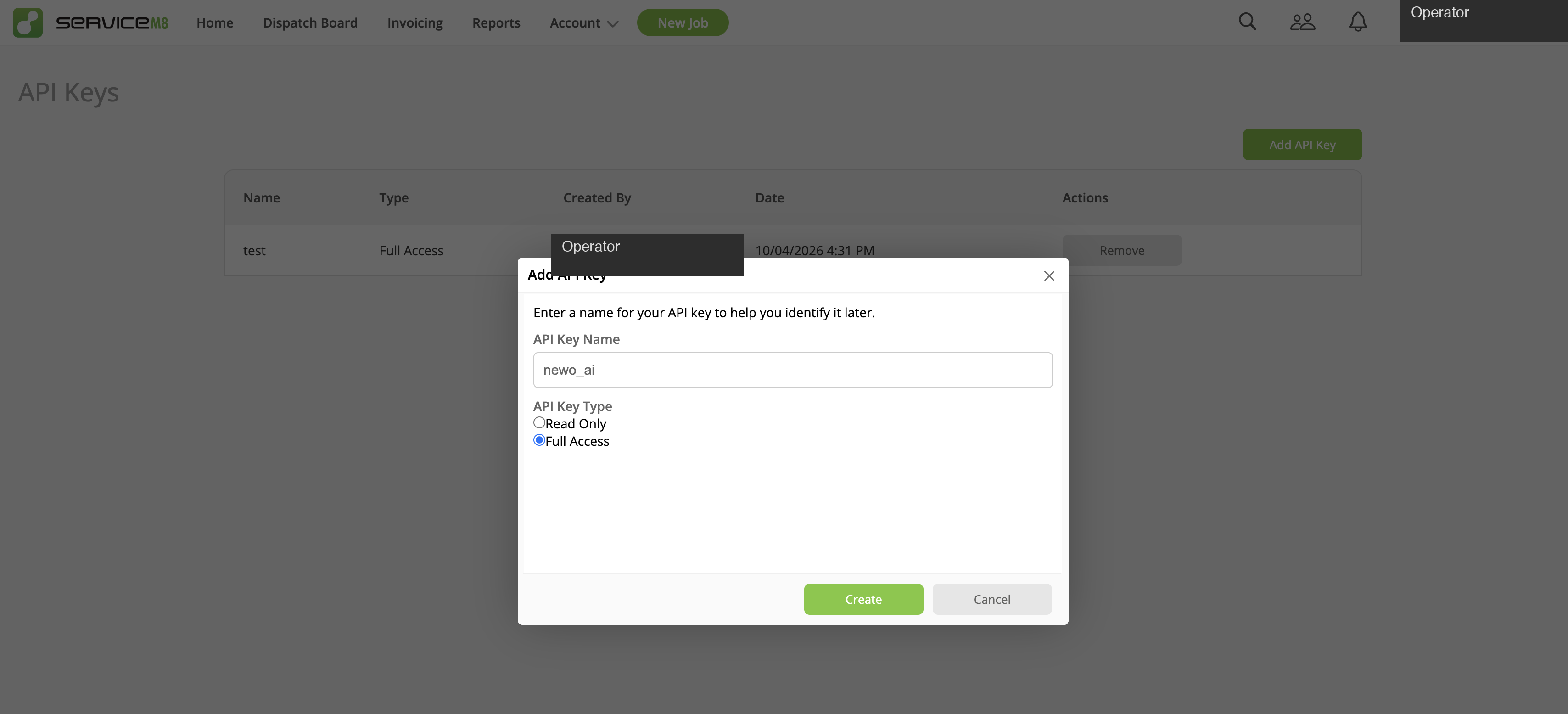Click the Actions column header
This screenshot has height=714, width=1568.
click(1085, 198)
